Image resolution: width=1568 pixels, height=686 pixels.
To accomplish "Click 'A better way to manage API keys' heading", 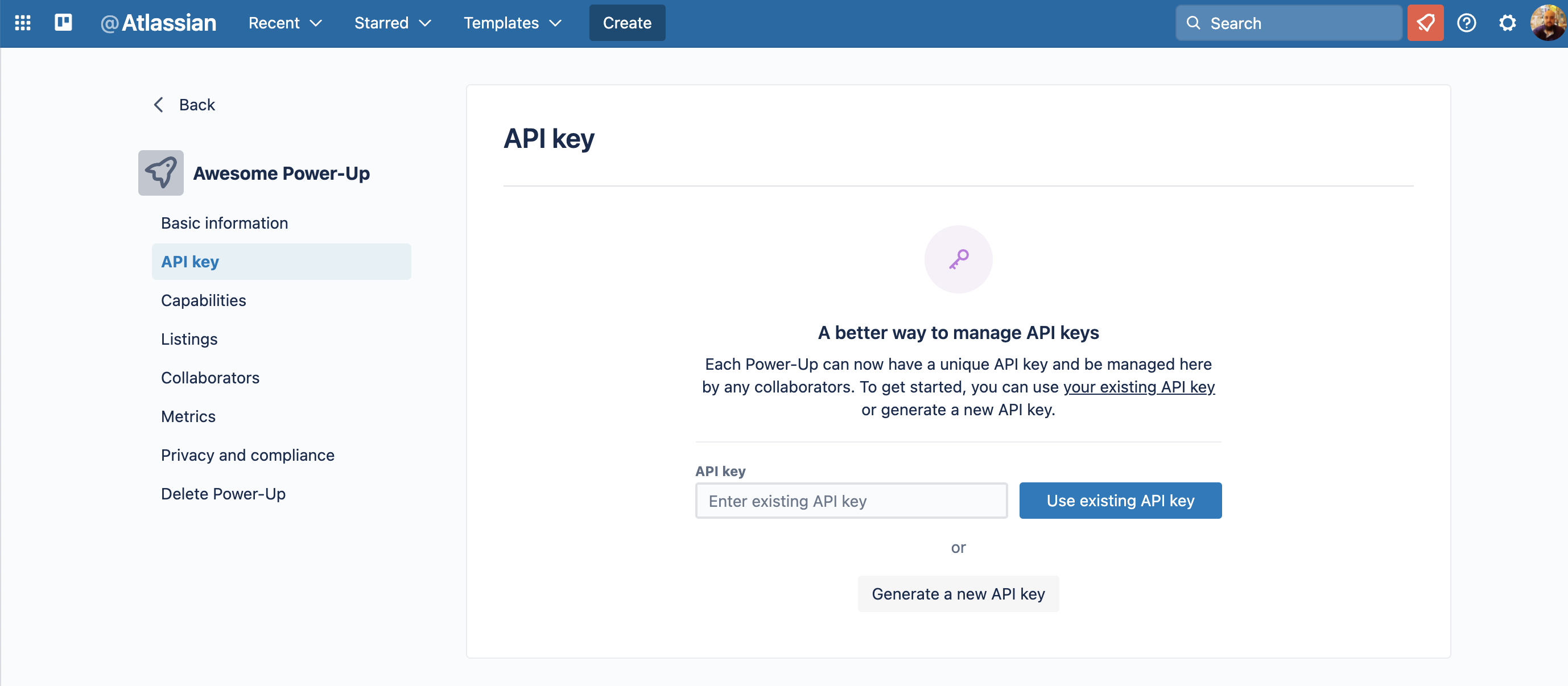I will pos(958,332).
